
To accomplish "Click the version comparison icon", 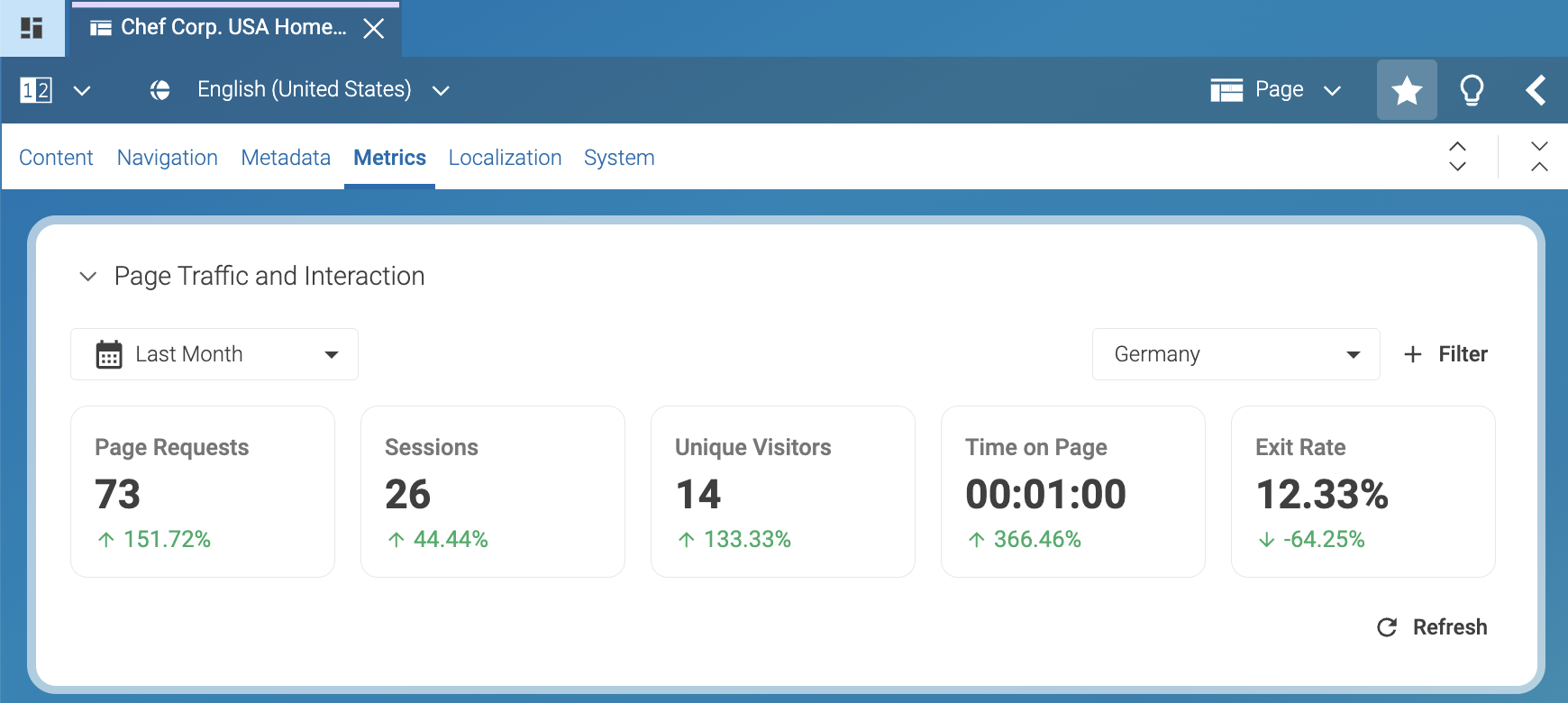I will point(36,90).
